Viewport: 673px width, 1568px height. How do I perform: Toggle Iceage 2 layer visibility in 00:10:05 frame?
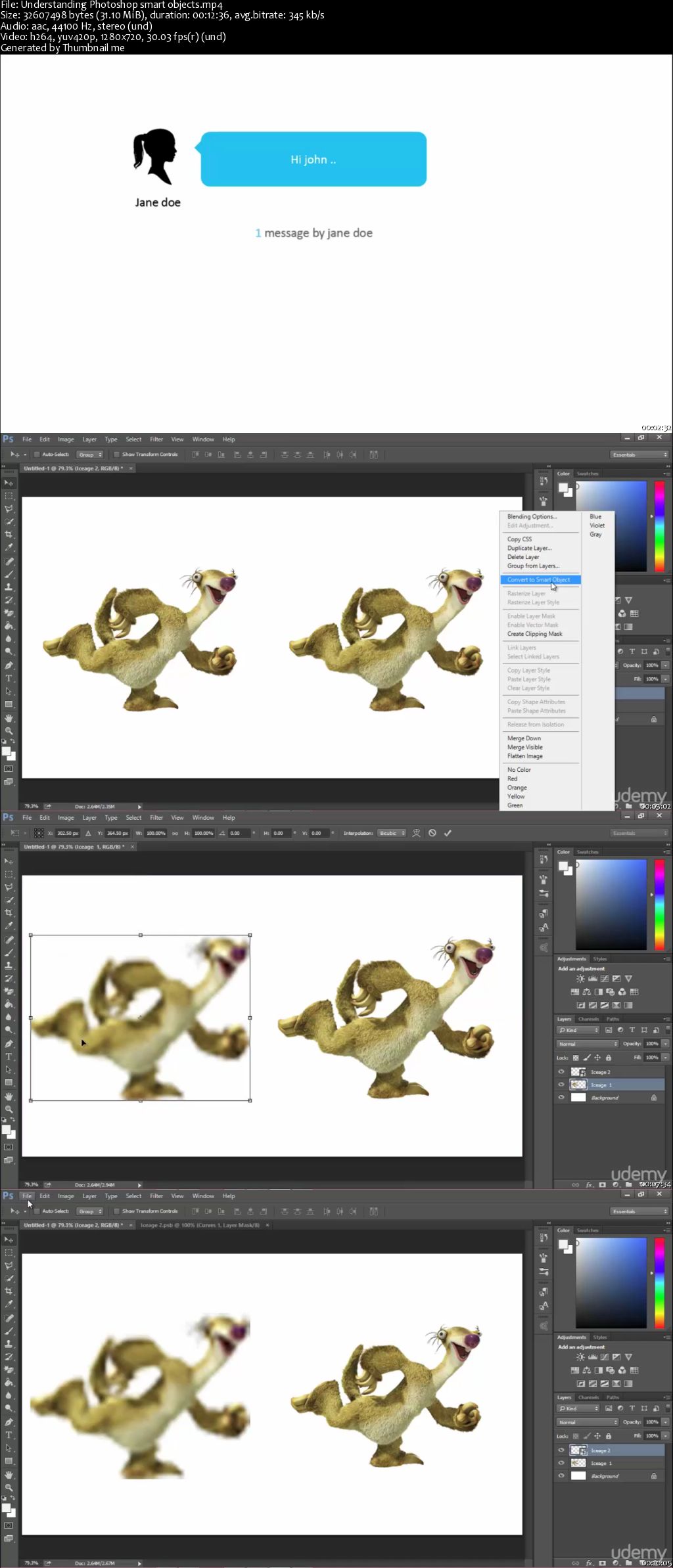tap(561, 1450)
